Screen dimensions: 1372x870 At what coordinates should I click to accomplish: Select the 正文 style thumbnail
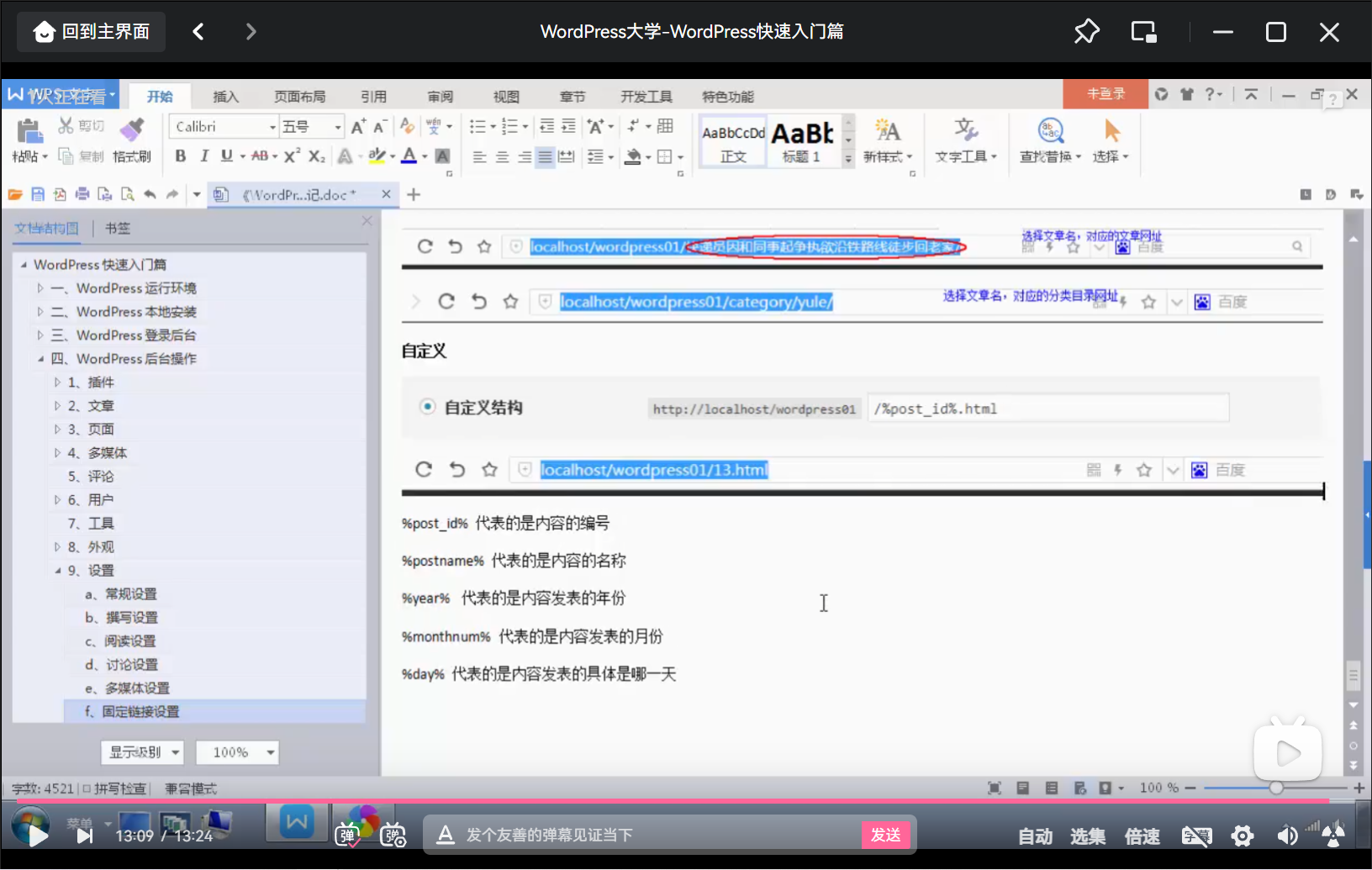(733, 141)
